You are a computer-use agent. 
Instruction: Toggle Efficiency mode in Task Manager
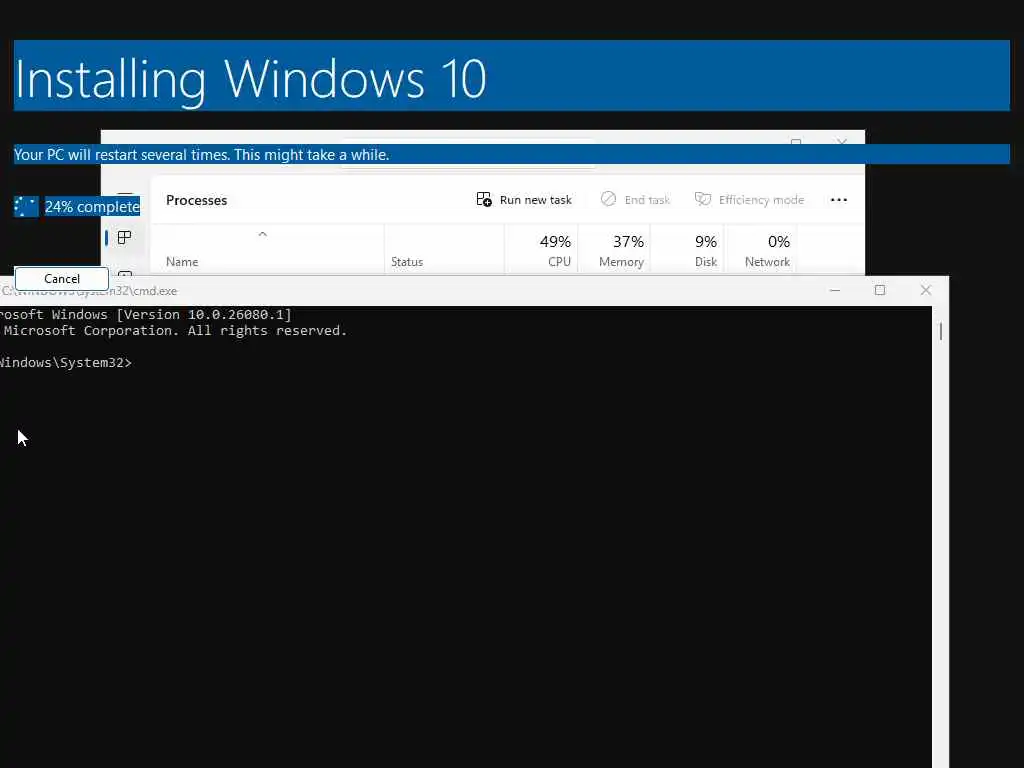click(x=749, y=200)
